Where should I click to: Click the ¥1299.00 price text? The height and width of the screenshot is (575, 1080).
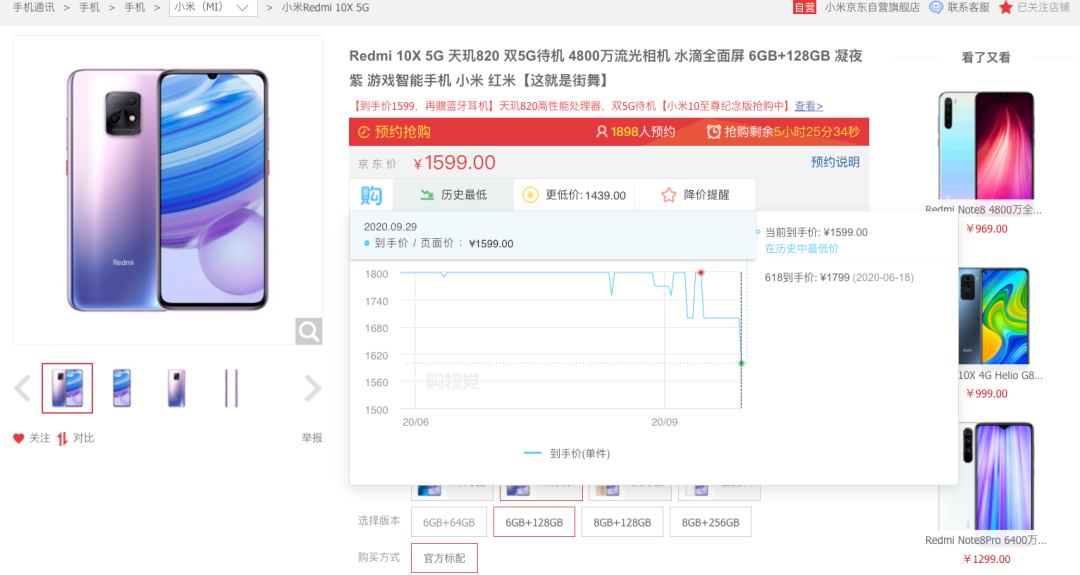[x=987, y=559]
